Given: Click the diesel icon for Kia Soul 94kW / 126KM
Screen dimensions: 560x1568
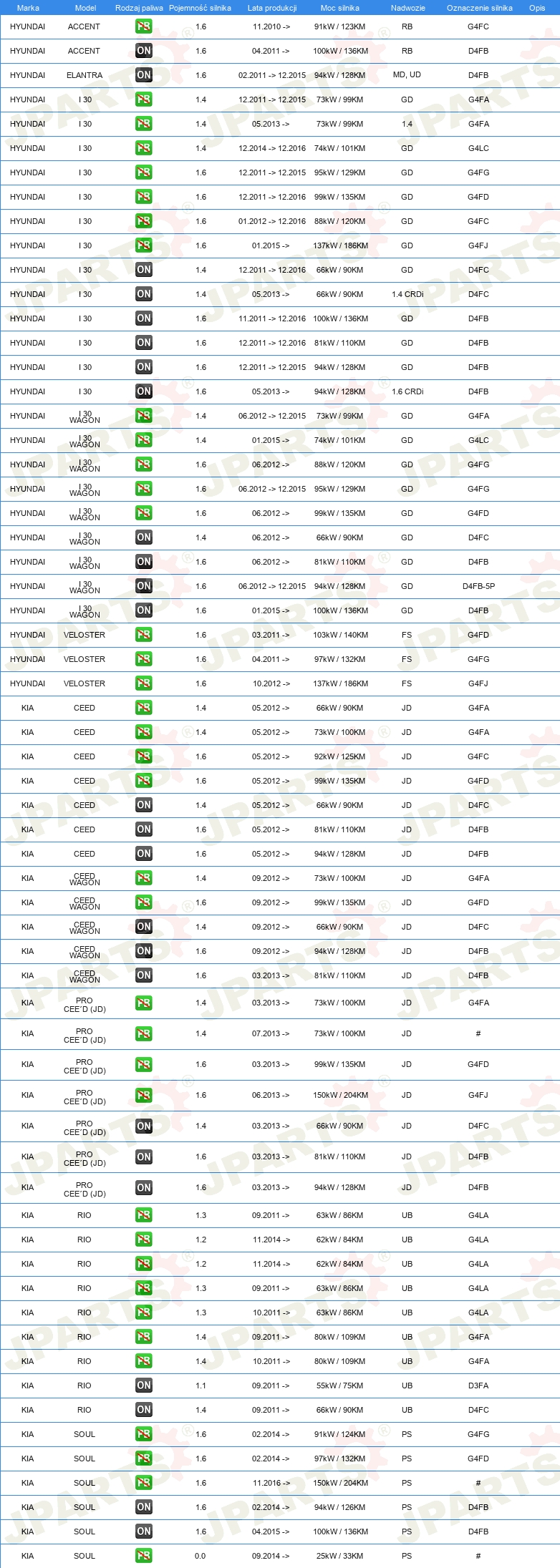Looking at the screenshot, I should tap(143, 1507).
